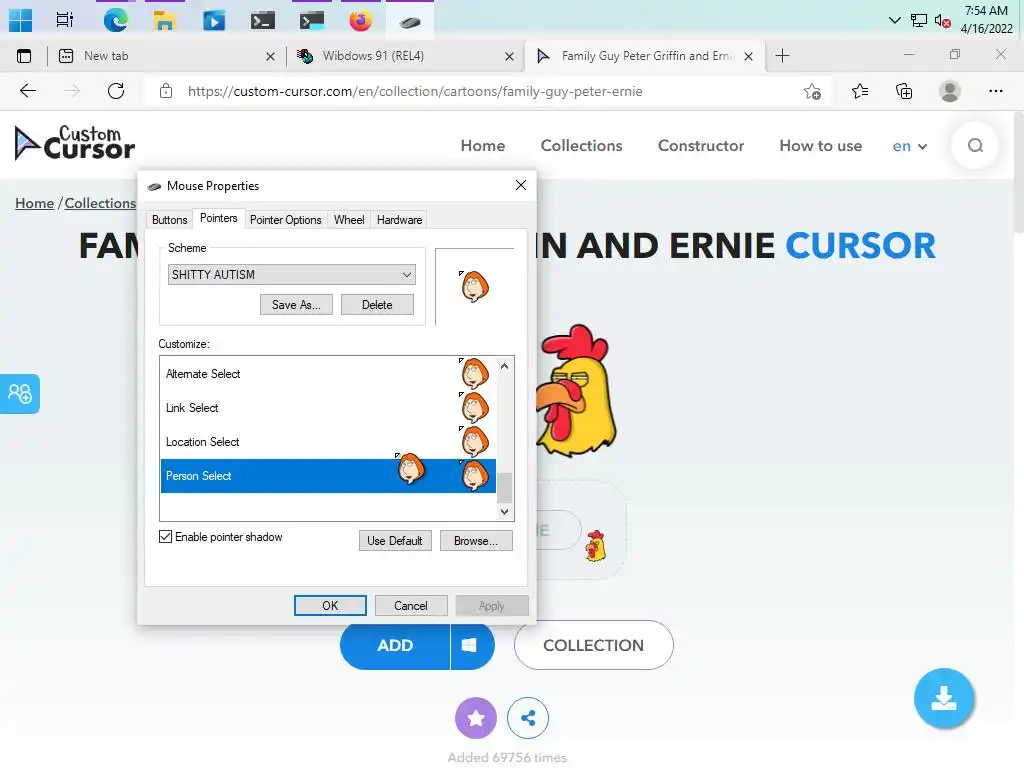The height and width of the screenshot is (768, 1024).
Task: Expand the en language dropdown
Action: coord(910,146)
